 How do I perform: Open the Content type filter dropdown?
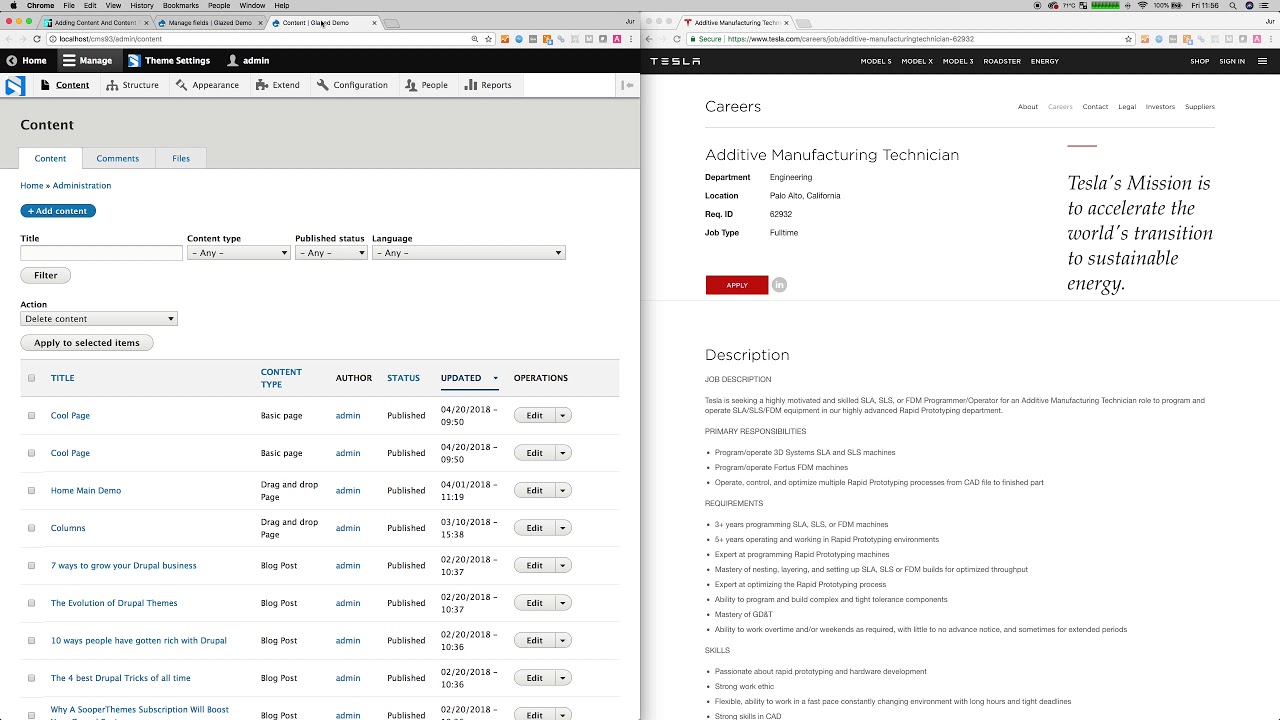(x=238, y=253)
